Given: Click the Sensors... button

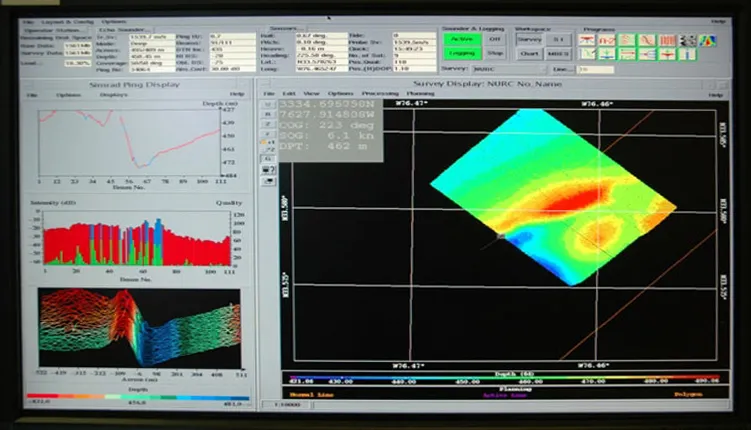Looking at the screenshot, I should coord(284,29).
